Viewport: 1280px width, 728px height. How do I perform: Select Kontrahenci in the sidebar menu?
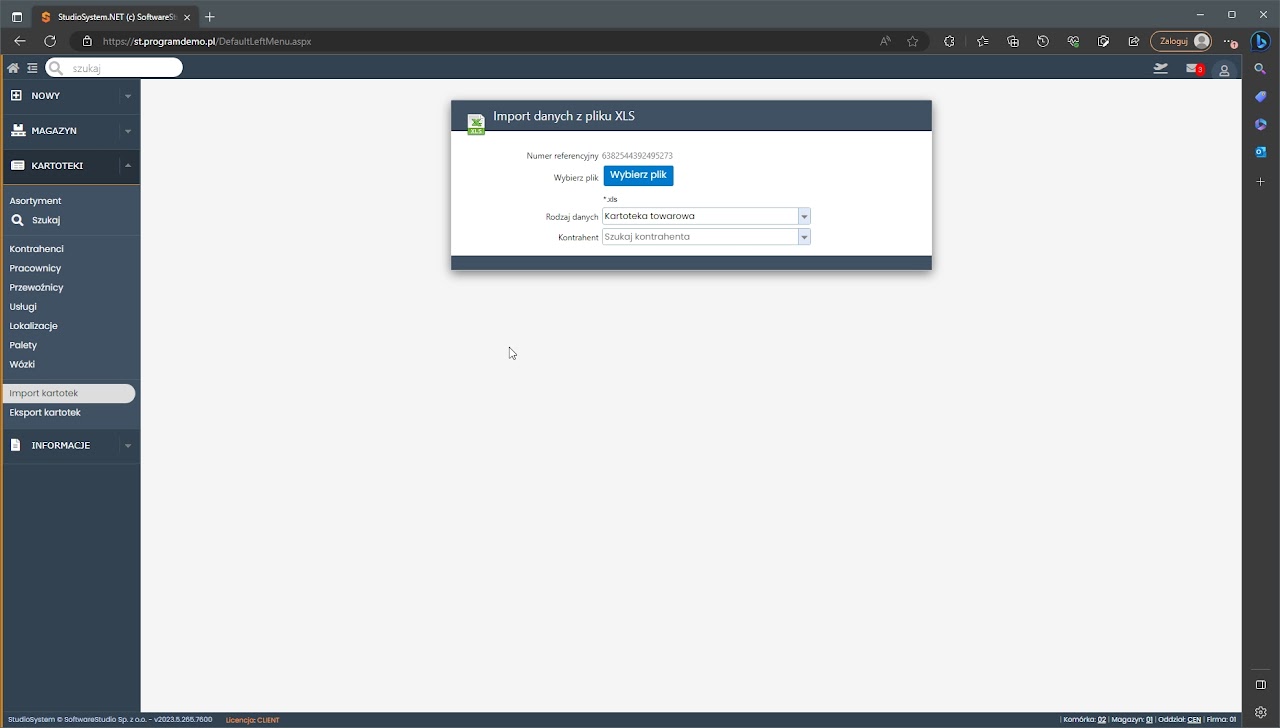click(37, 249)
